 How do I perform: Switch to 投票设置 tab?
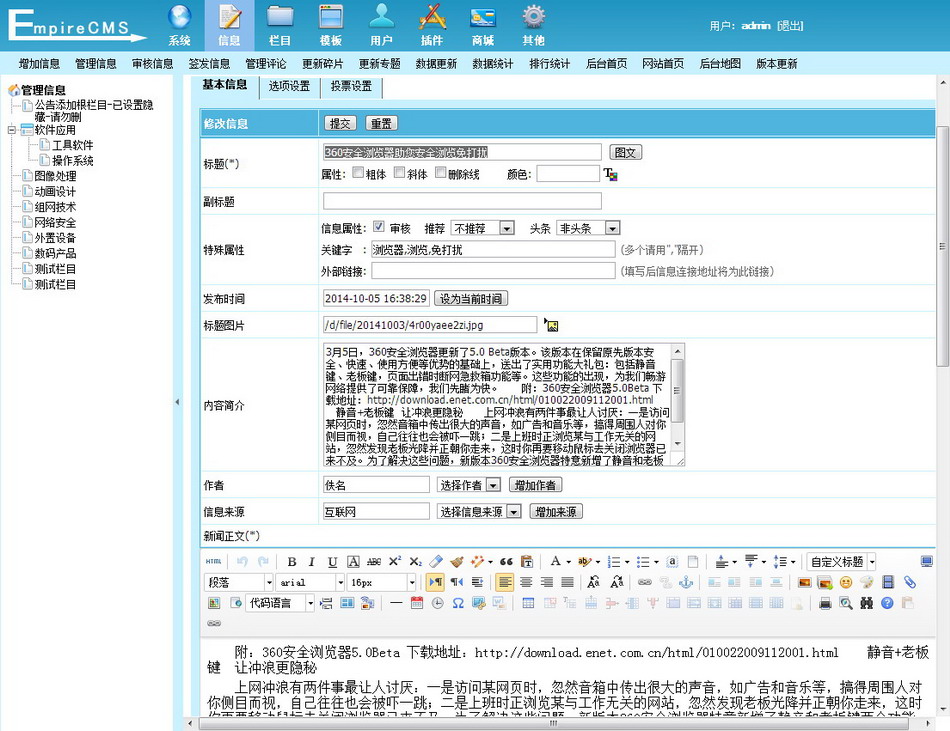351,86
